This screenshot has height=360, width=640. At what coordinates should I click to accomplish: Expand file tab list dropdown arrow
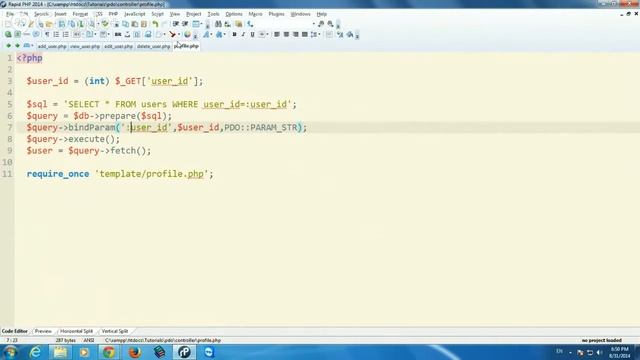pos(32,46)
